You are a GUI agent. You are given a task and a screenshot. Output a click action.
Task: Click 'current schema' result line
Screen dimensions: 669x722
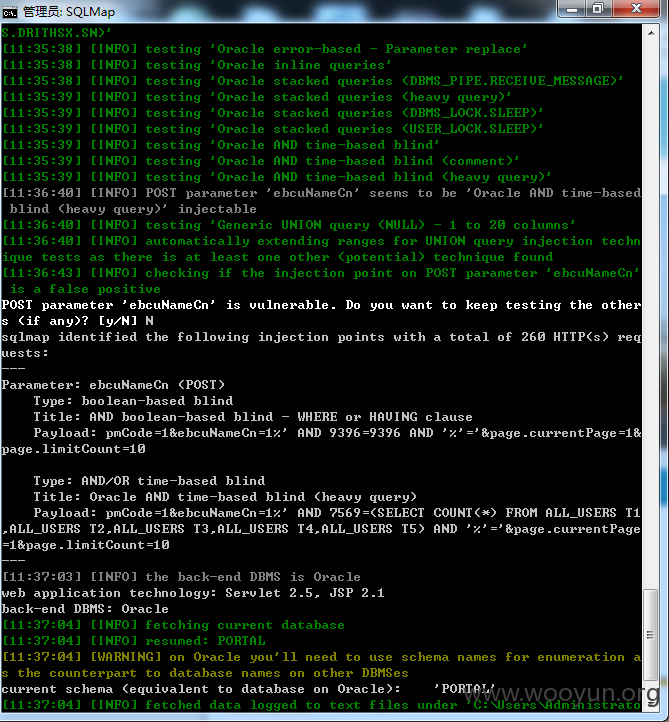[x=248, y=689]
